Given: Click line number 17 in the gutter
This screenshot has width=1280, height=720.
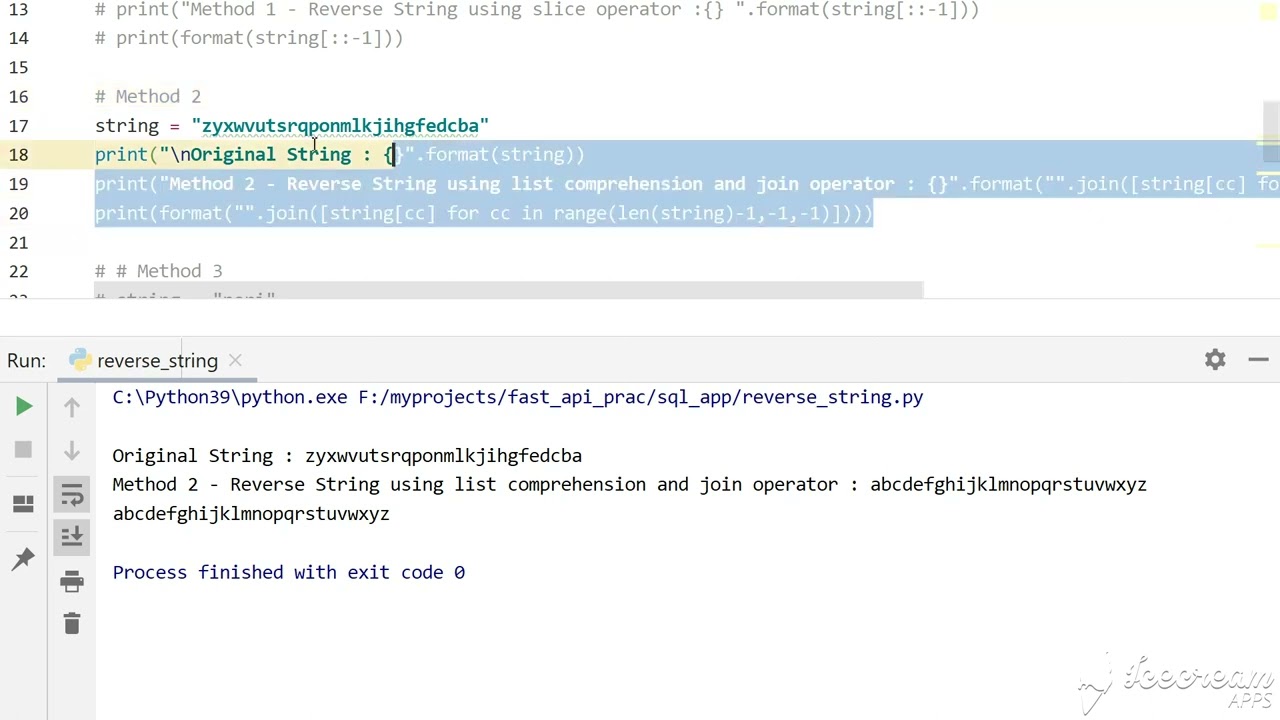Looking at the screenshot, I should tap(19, 126).
